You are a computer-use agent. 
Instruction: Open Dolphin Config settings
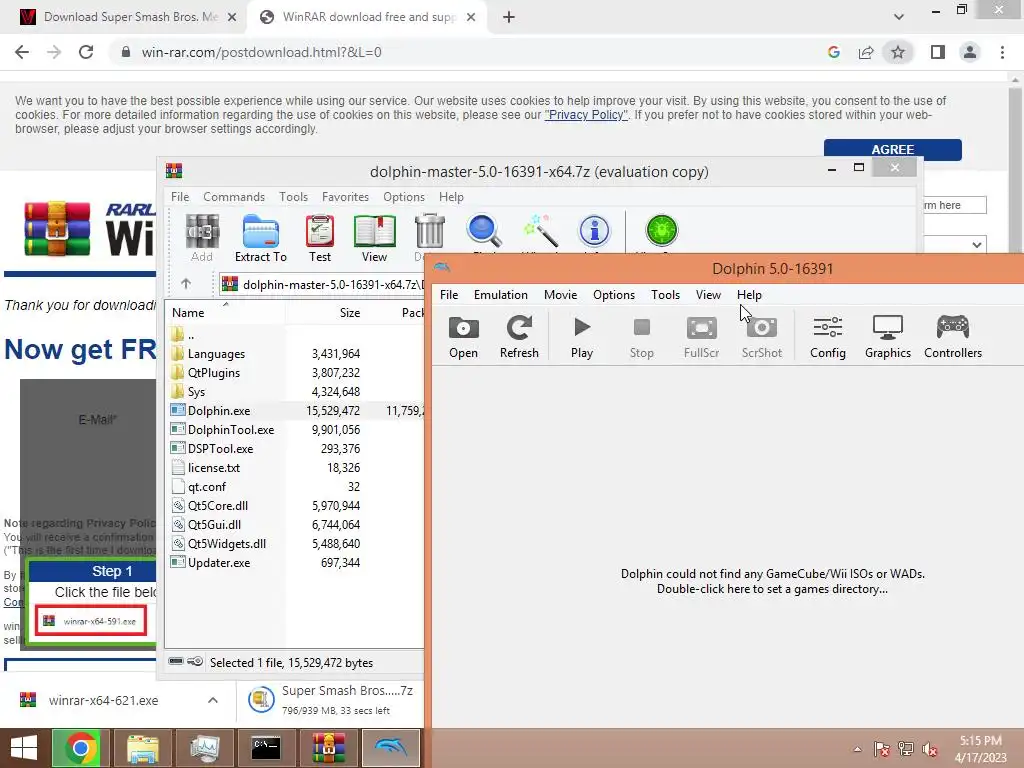[x=827, y=336]
